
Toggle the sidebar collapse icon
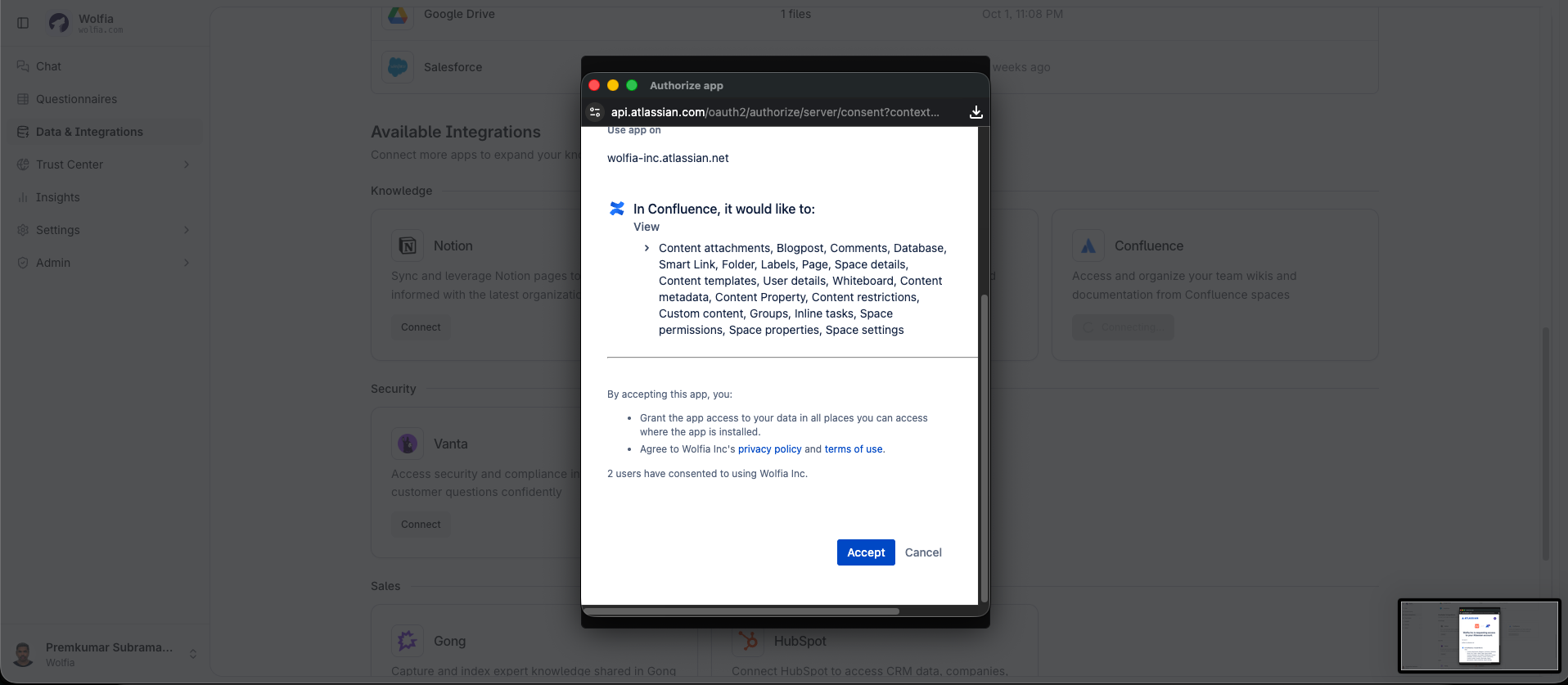23,23
